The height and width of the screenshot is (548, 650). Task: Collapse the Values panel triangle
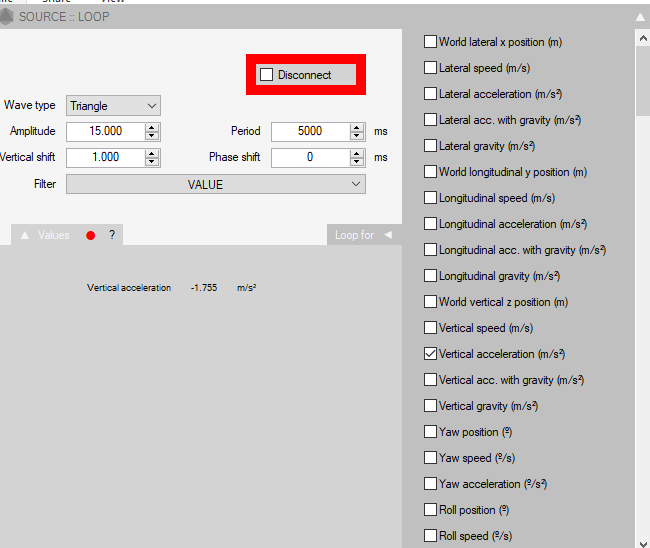pos(25,235)
